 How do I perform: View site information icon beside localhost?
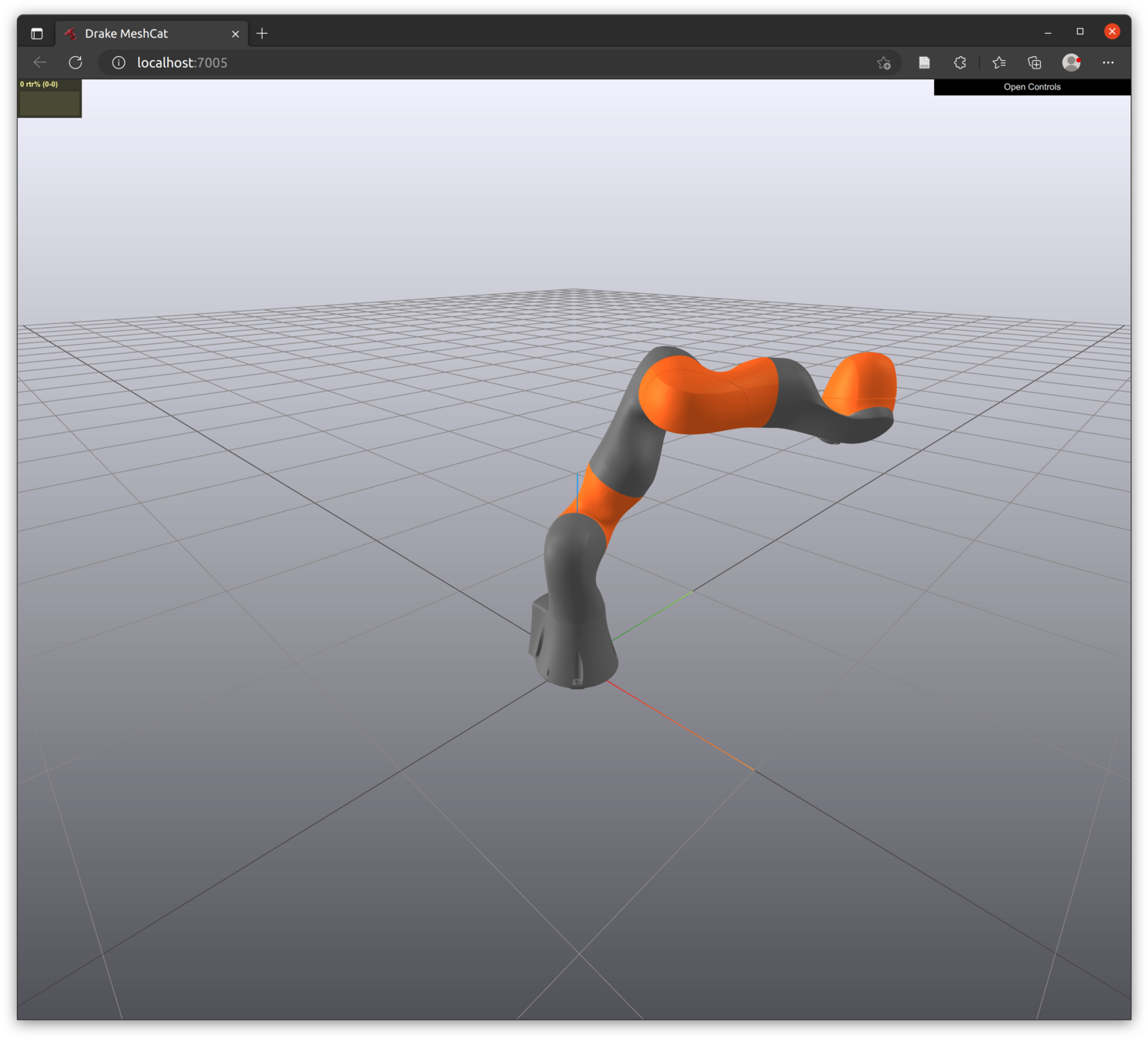(119, 62)
